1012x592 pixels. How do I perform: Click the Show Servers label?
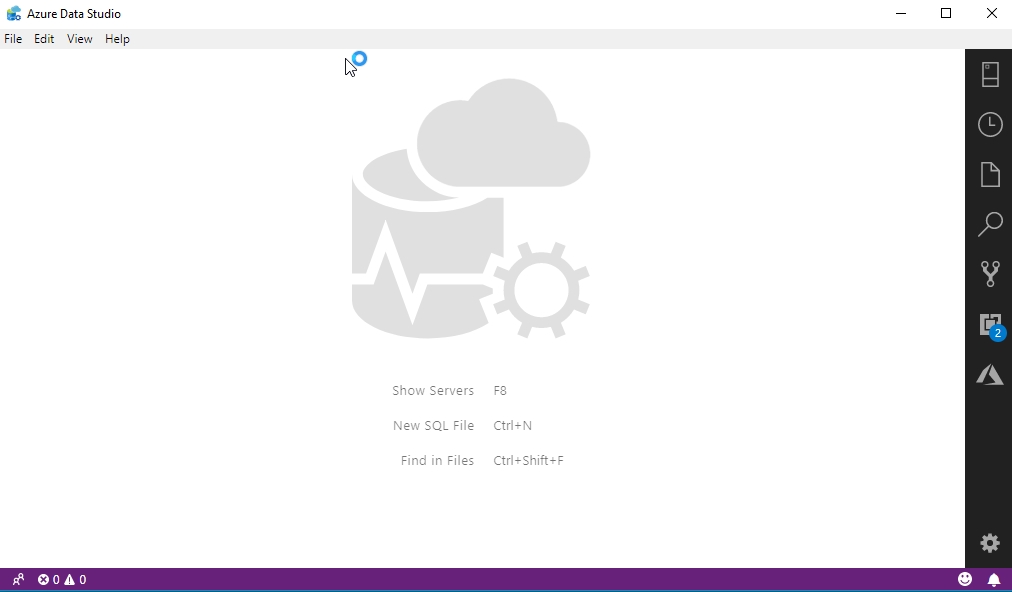[x=433, y=391]
